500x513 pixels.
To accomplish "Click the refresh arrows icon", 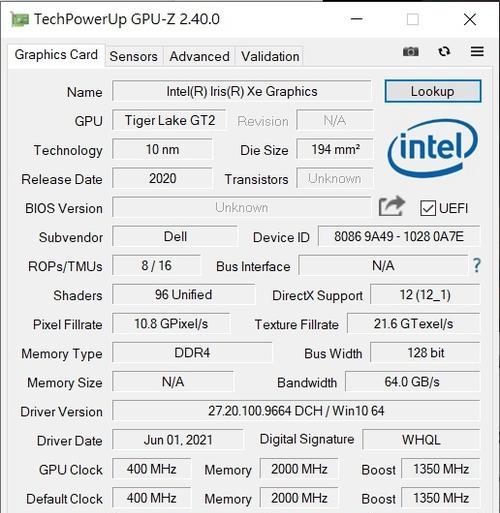I will coord(444,52).
